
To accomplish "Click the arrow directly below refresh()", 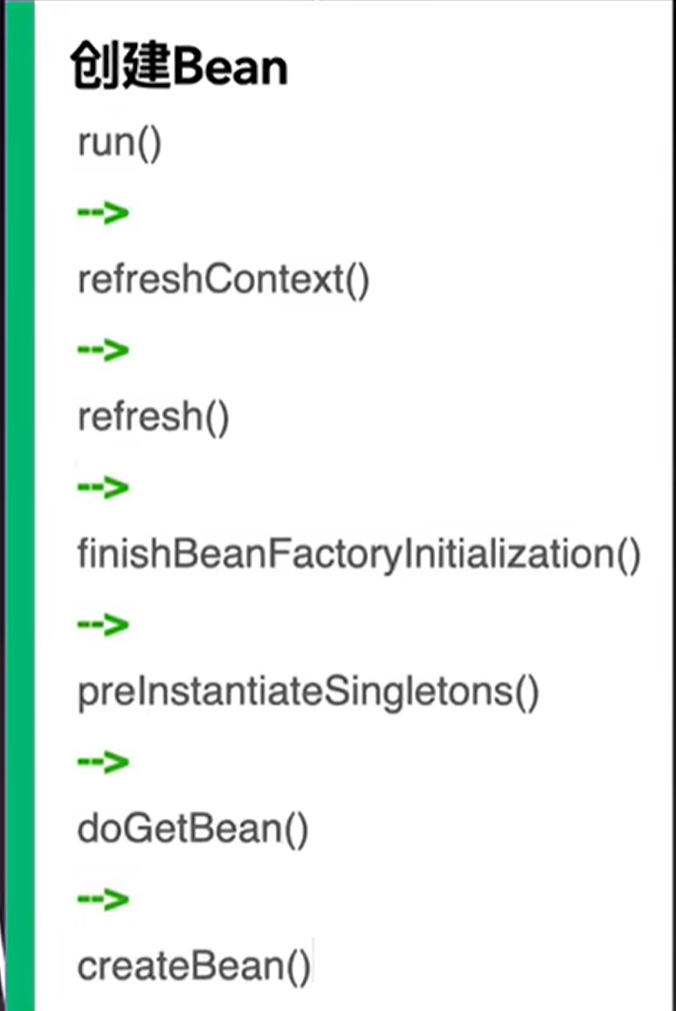I will click(x=103, y=487).
